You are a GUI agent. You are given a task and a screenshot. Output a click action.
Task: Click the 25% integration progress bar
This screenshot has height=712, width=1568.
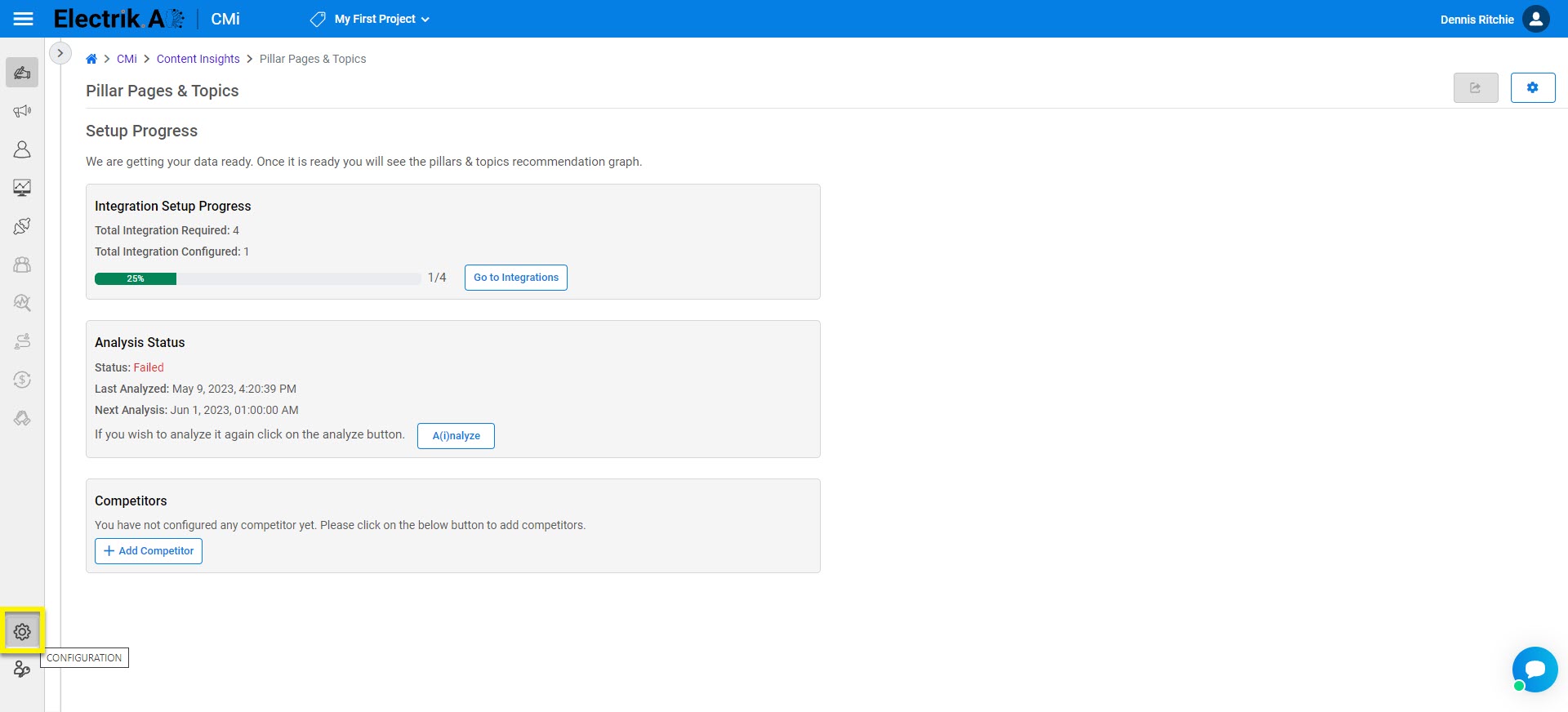pyautogui.click(x=258, y=278)
